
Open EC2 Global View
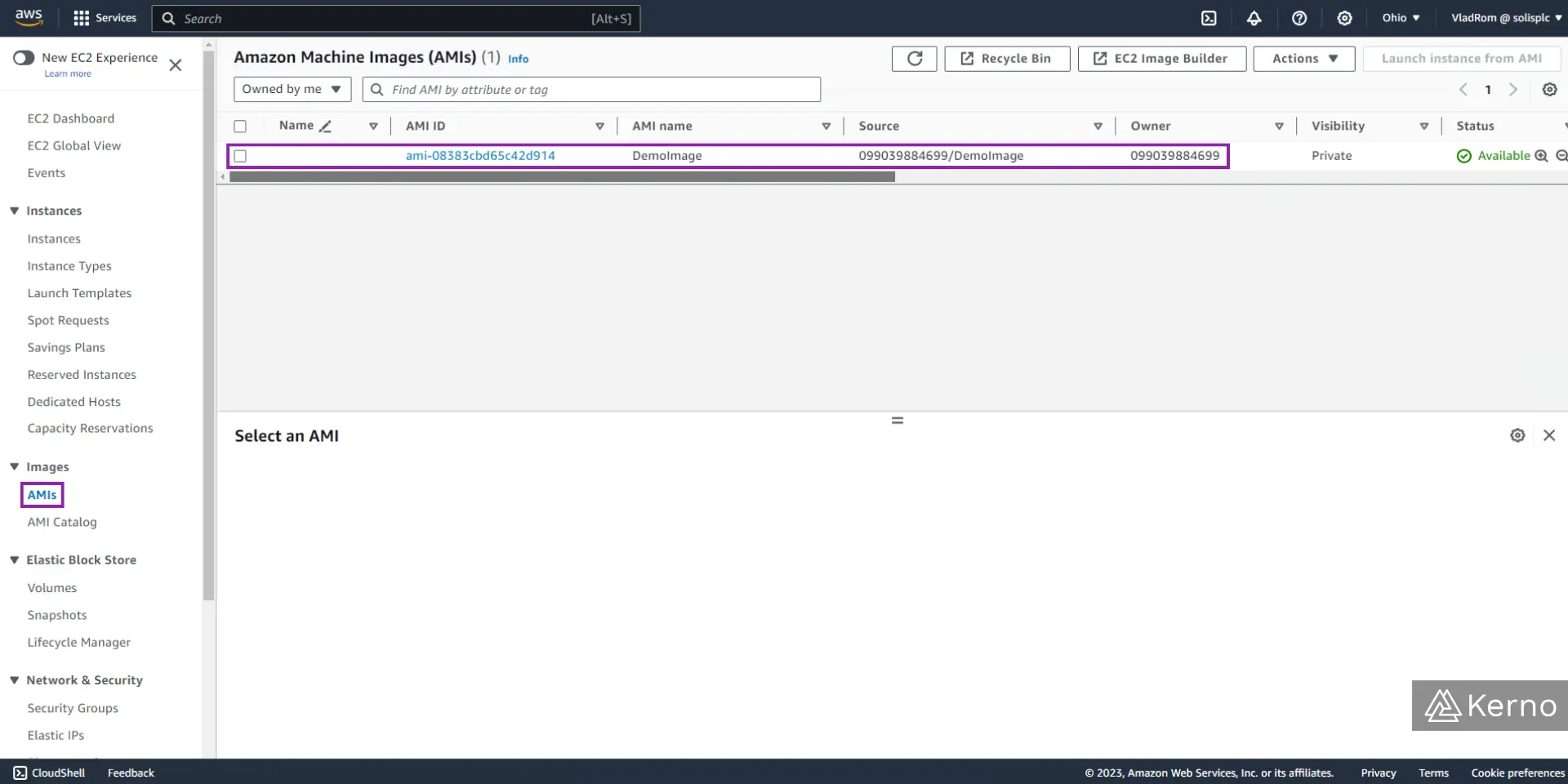pos(74,145)
